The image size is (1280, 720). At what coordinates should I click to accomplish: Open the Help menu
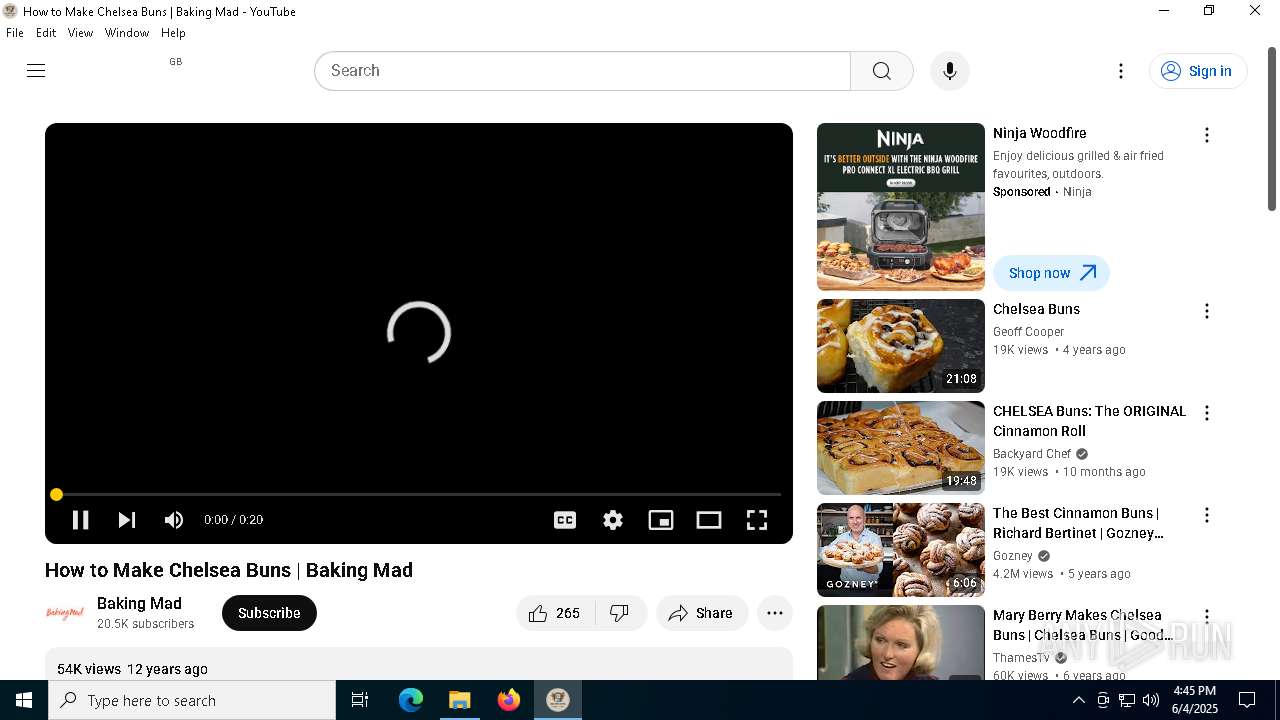(173, 33)
